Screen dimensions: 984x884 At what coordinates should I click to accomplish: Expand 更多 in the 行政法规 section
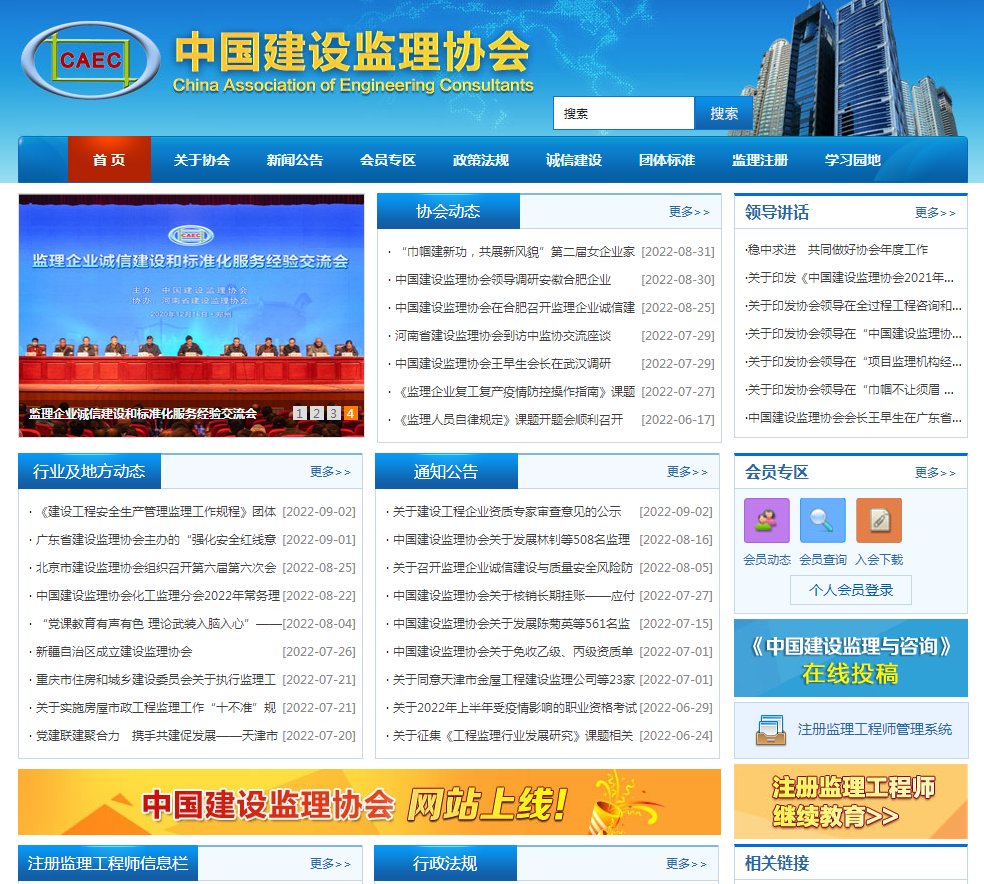pyautogui.click(x=686, y=864)
